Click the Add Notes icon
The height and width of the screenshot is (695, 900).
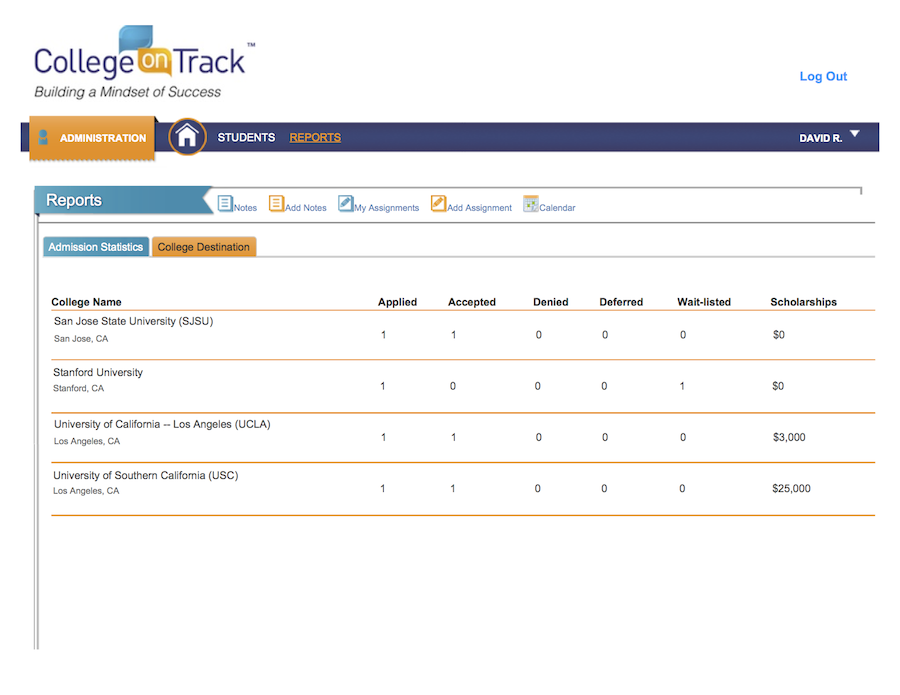tap(277, 203)
